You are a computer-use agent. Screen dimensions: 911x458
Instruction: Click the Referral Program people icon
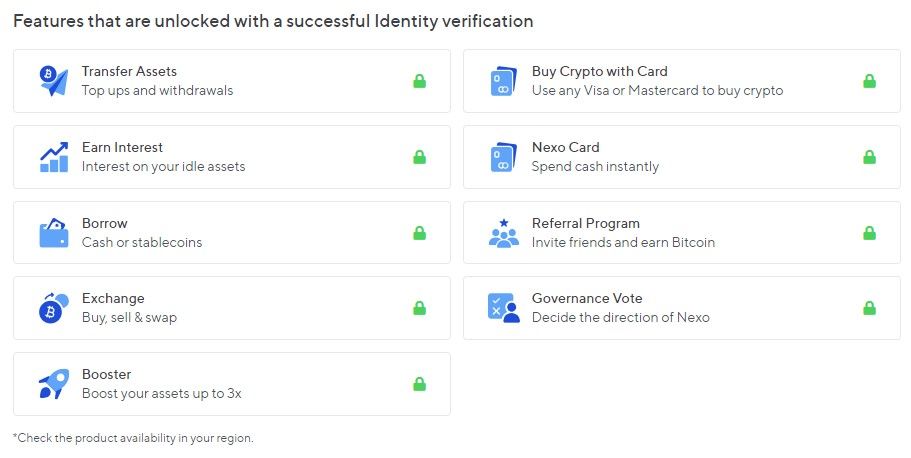[503, 233]
